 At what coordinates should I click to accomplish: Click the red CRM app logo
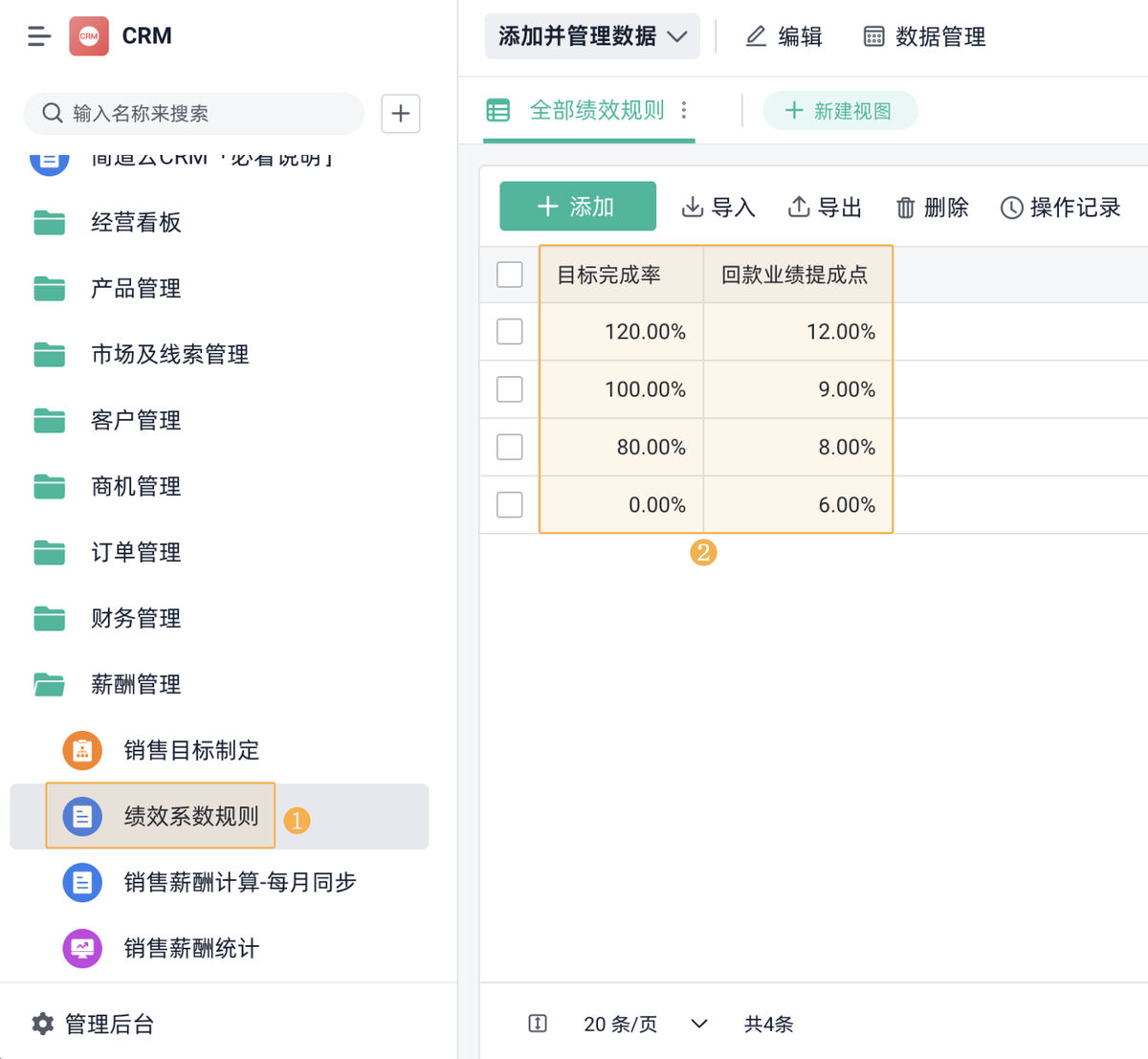point(89,36)
